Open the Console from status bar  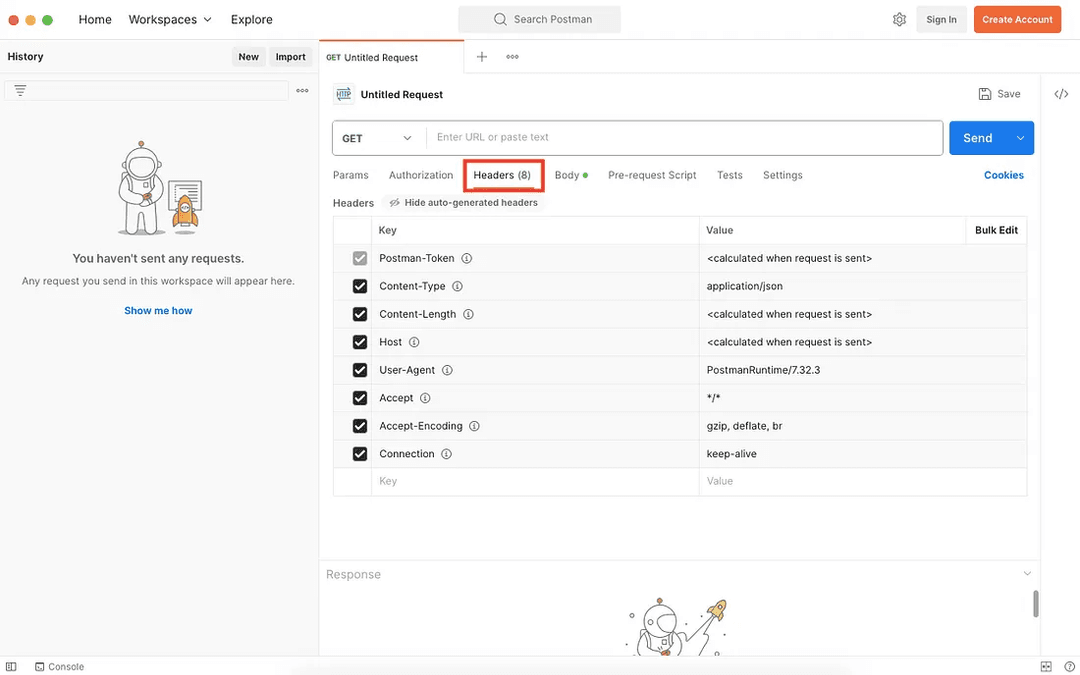pyautogui.click(x=60, y=667)
